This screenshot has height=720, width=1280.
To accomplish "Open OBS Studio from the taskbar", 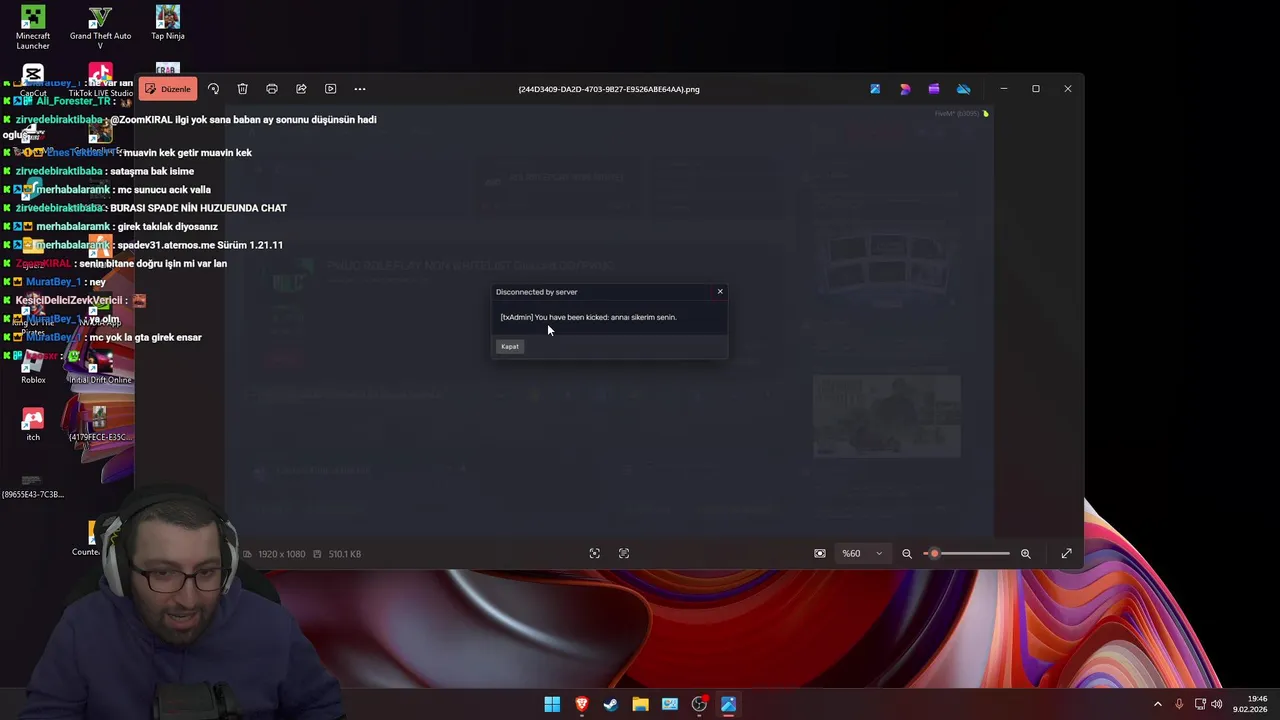I will pos(699,704).
